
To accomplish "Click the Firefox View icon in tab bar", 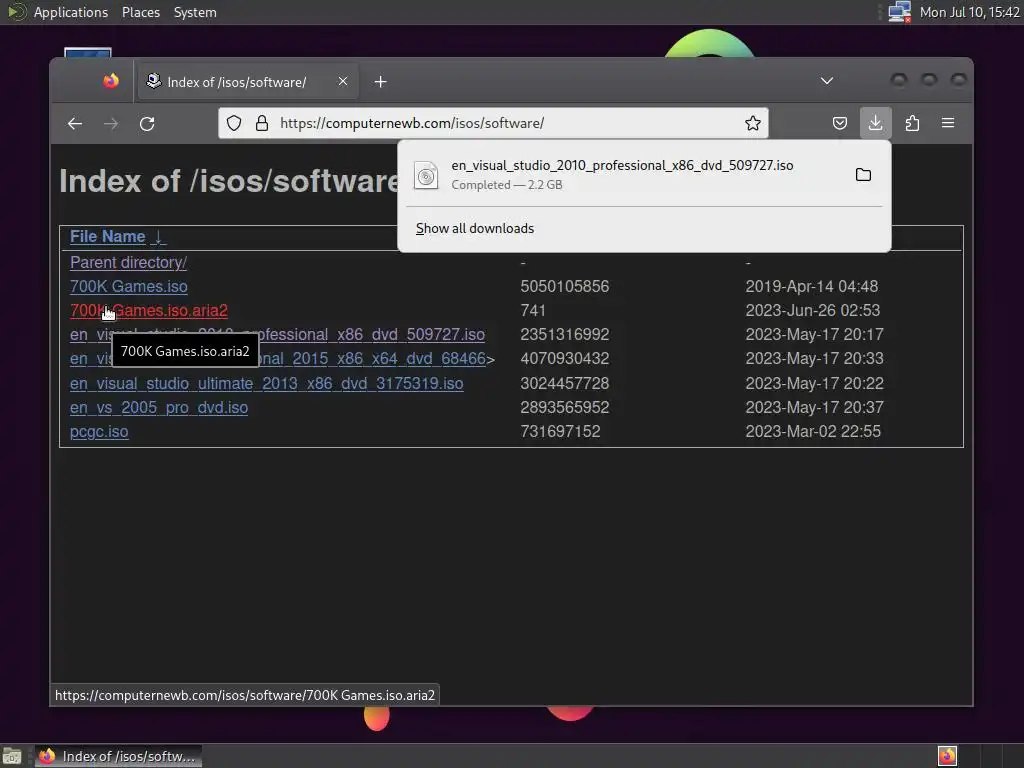I will point(111,81).
